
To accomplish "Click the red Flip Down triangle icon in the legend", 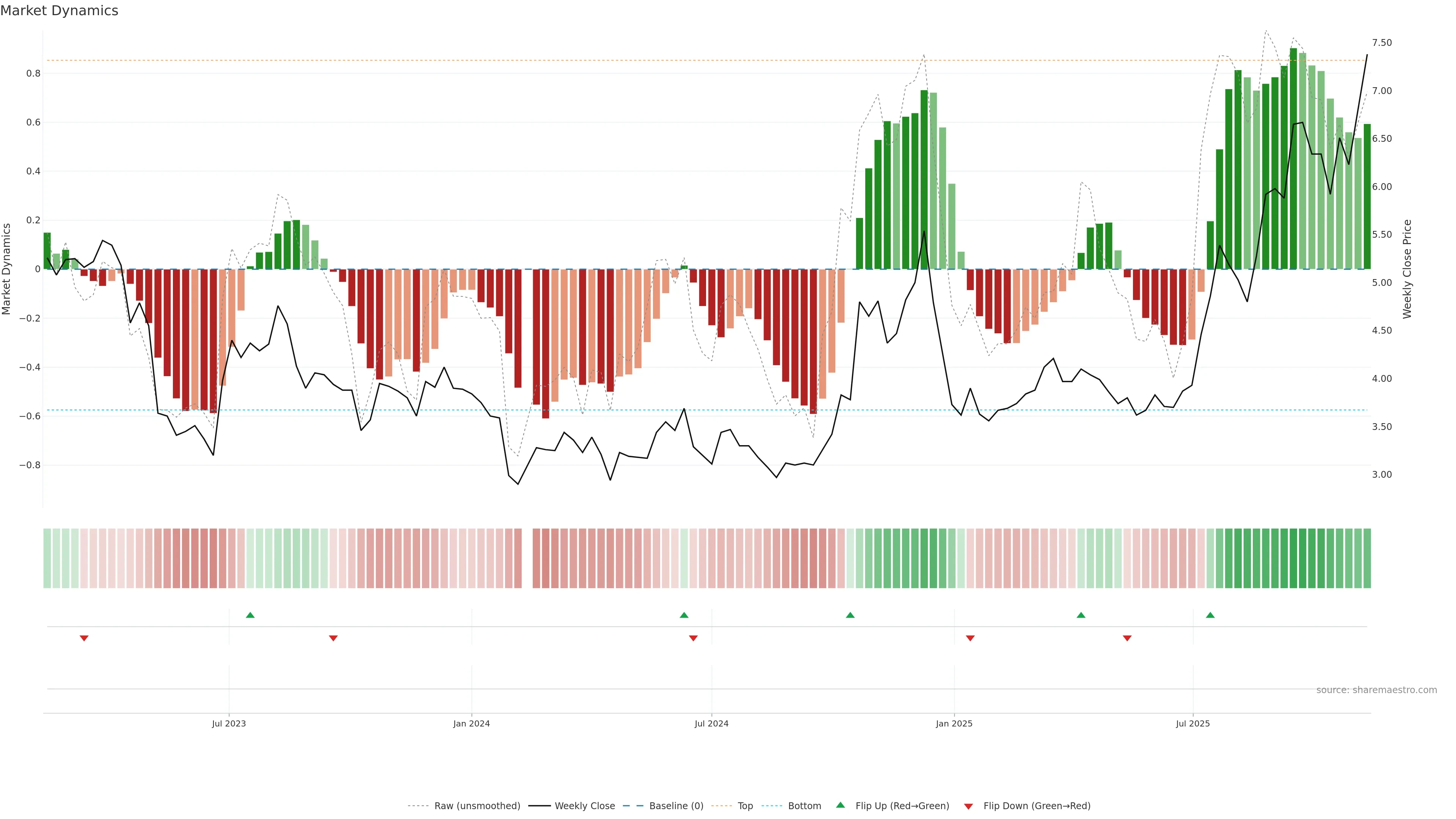I will coord(968,806).
